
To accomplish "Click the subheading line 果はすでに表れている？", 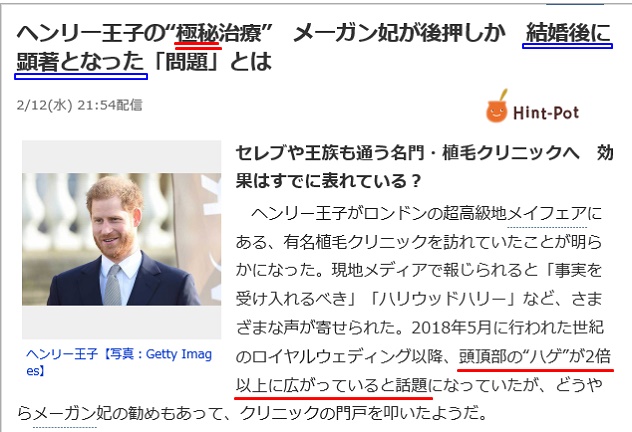I will [x=329, y=181].
